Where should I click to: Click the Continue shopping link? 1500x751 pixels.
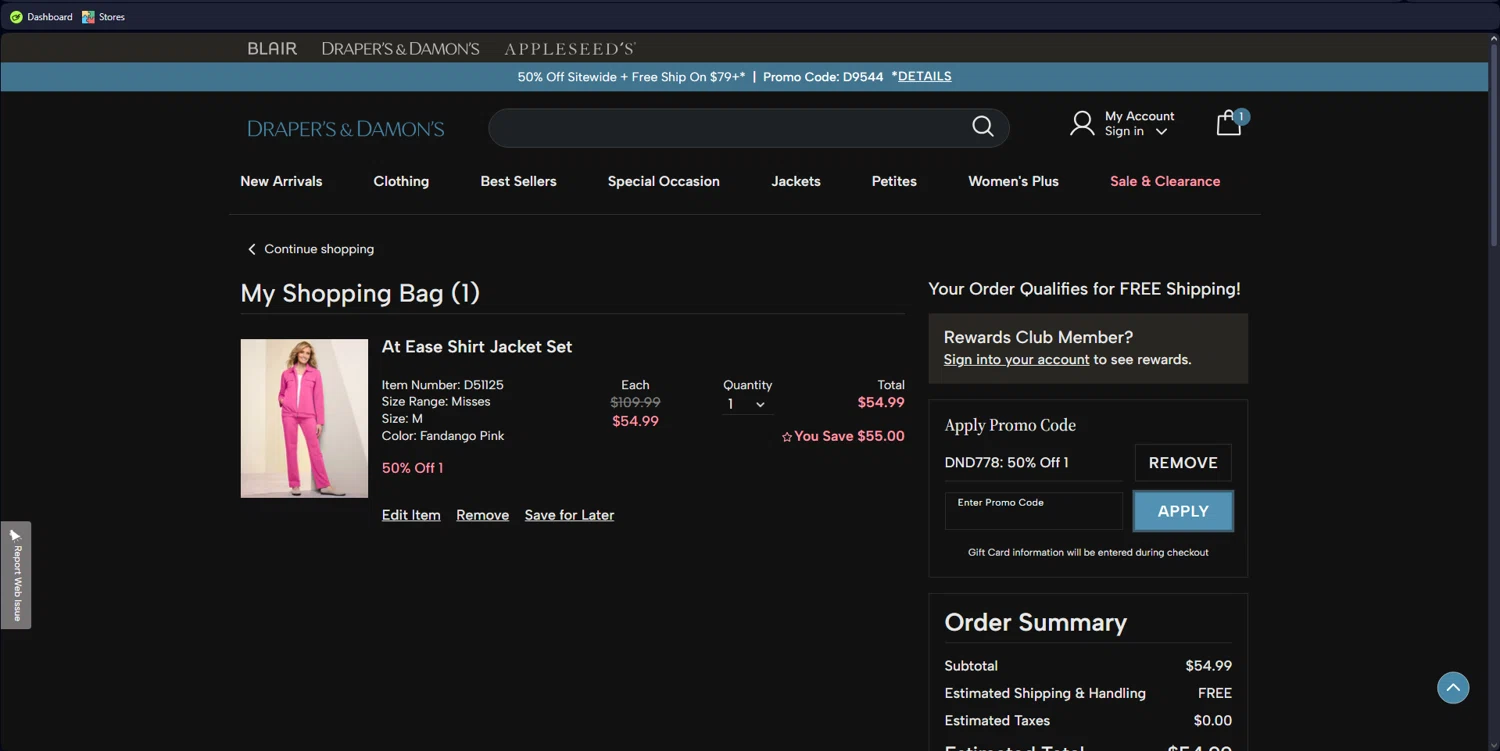319,249
